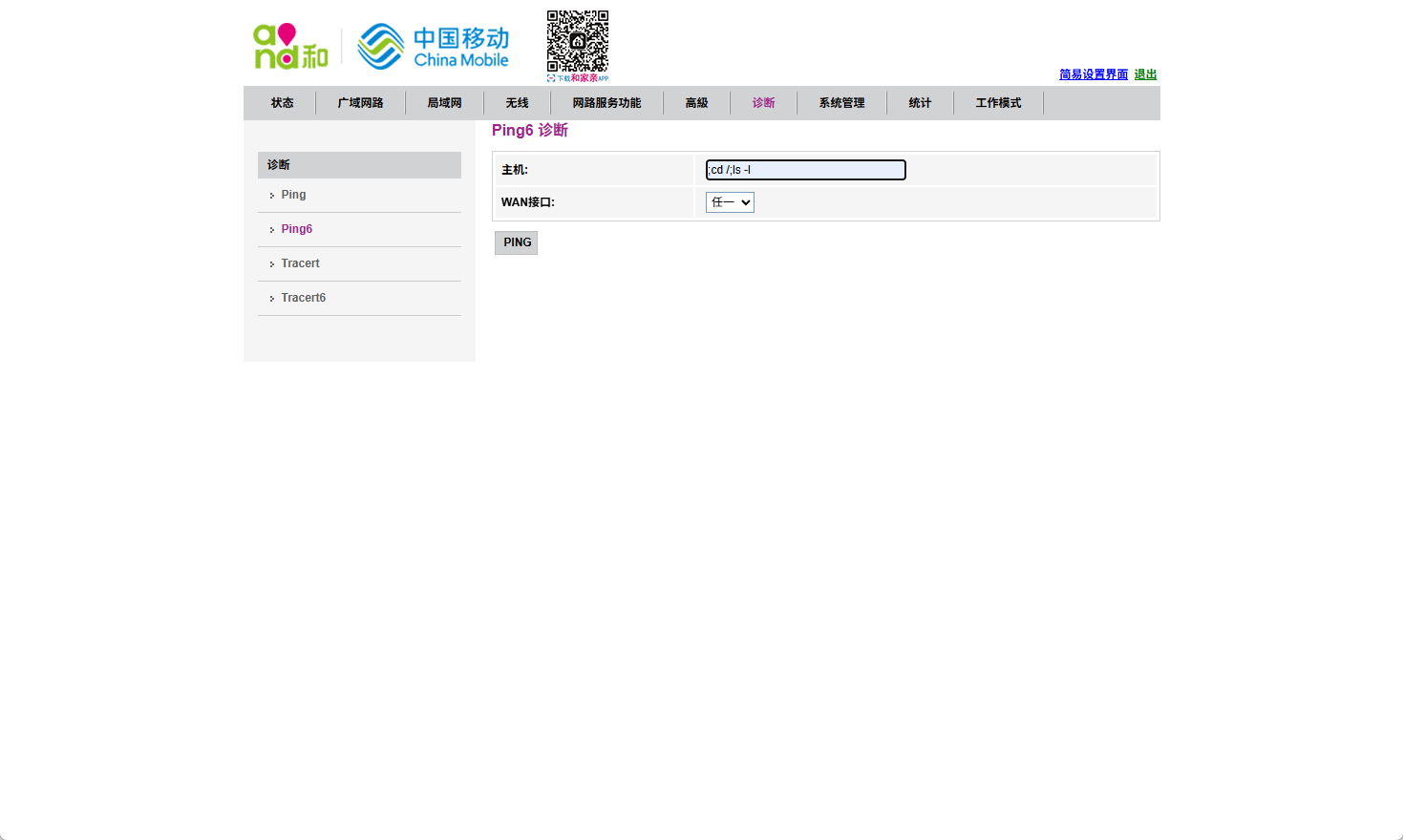Select the 无线 tab
This screenshot has width=1403, height=840.
coord(517,103)
